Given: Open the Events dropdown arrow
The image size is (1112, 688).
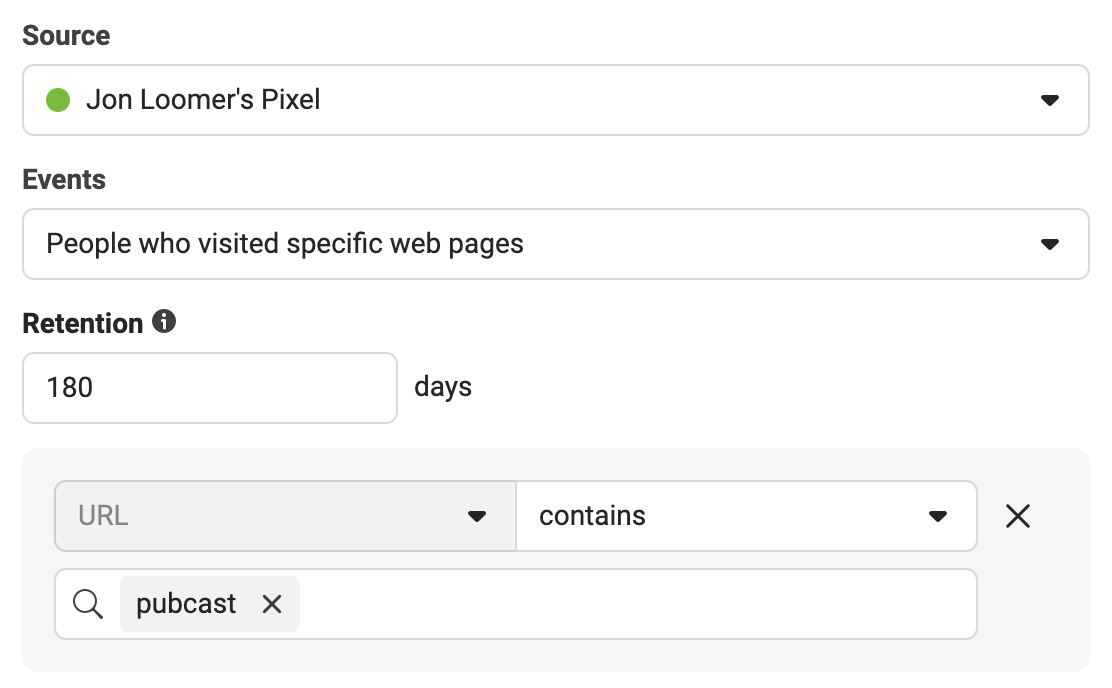Looking at the screenshot, I should (x=1050, y=244).
